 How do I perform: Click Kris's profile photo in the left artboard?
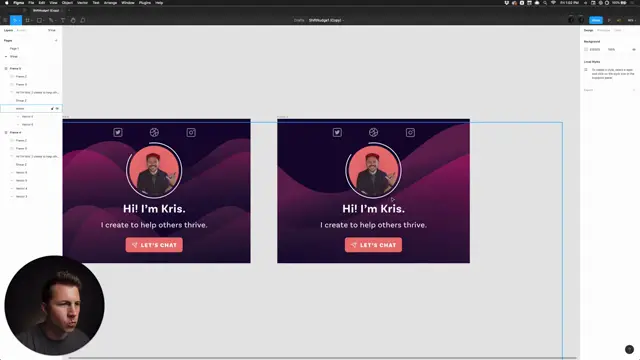[154, 171]
